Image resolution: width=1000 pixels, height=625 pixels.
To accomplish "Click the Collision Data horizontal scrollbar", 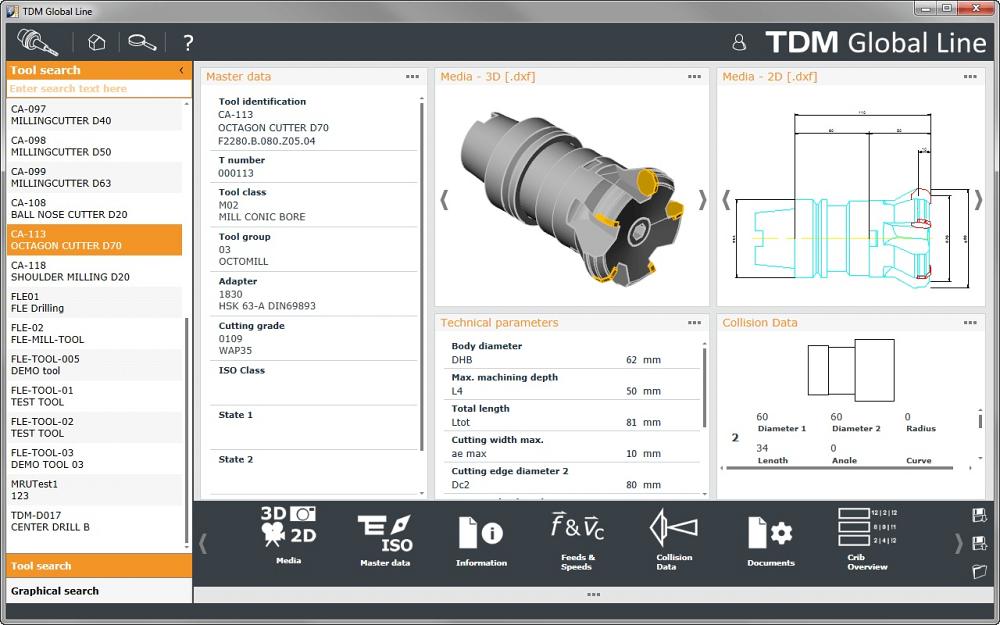I will tap(839, 468).
